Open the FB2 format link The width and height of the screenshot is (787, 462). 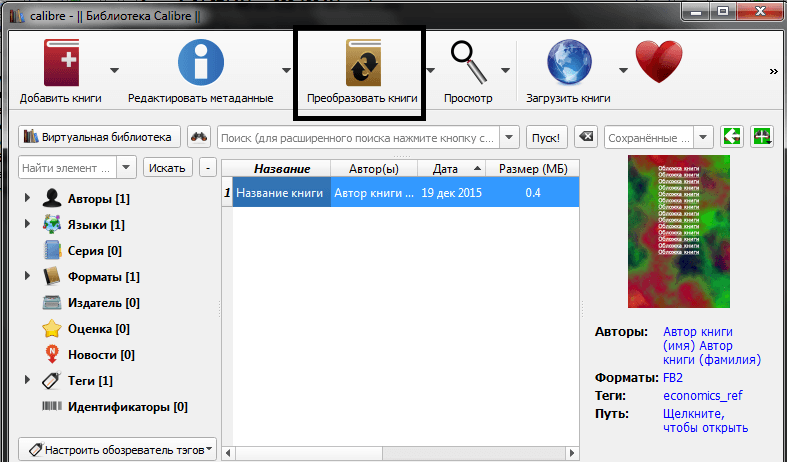click(x=673, y=378)
